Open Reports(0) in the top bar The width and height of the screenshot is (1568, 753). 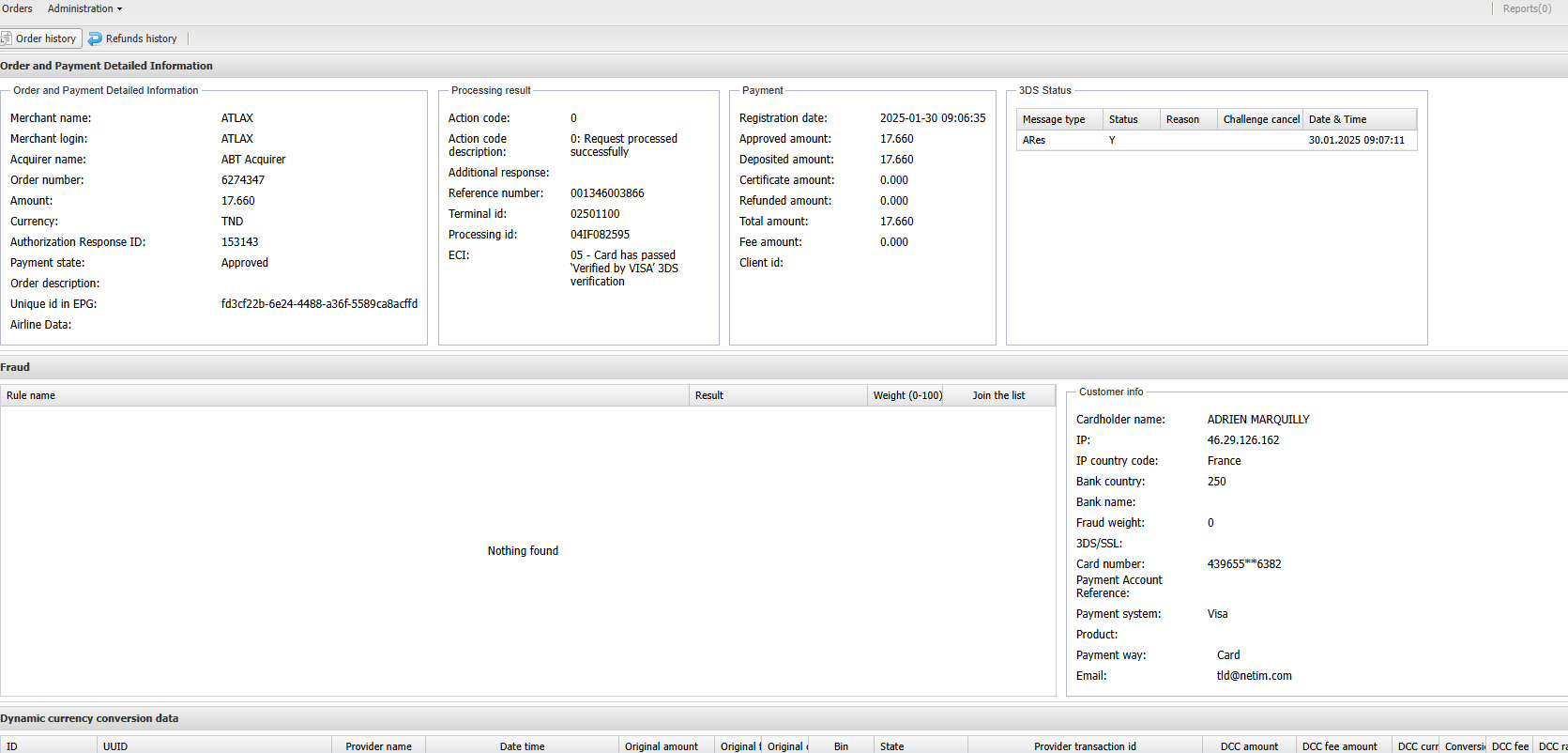pyautogui.click(x=1527, y=8)
